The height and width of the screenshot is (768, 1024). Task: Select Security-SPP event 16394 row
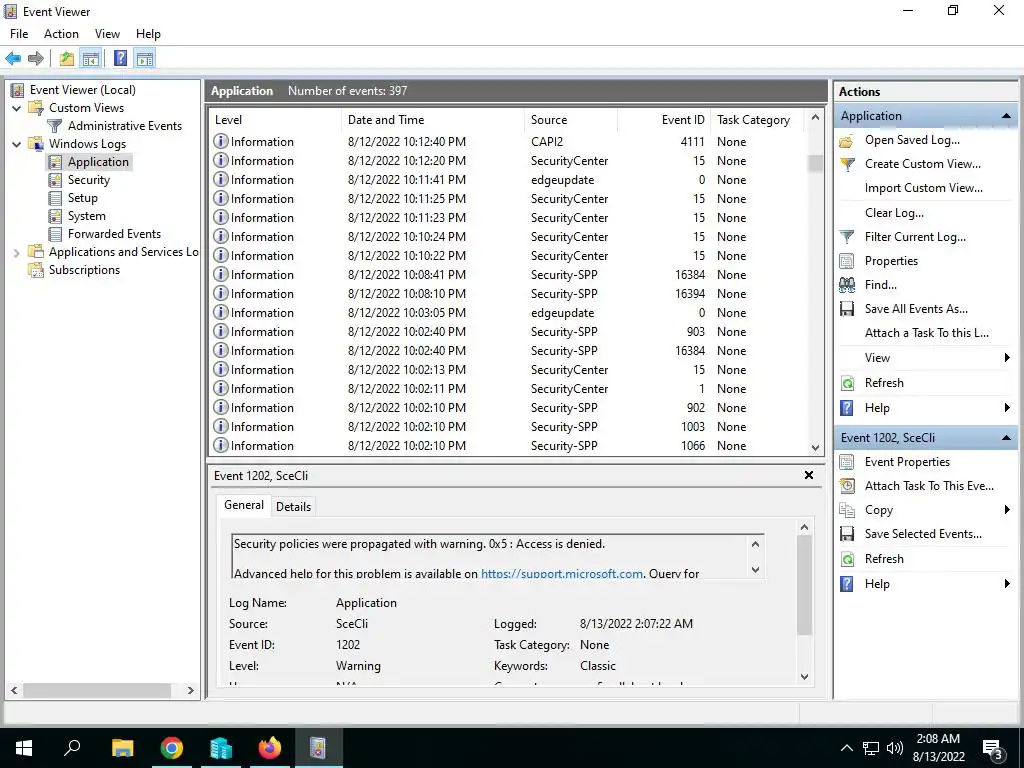point(508,294)
